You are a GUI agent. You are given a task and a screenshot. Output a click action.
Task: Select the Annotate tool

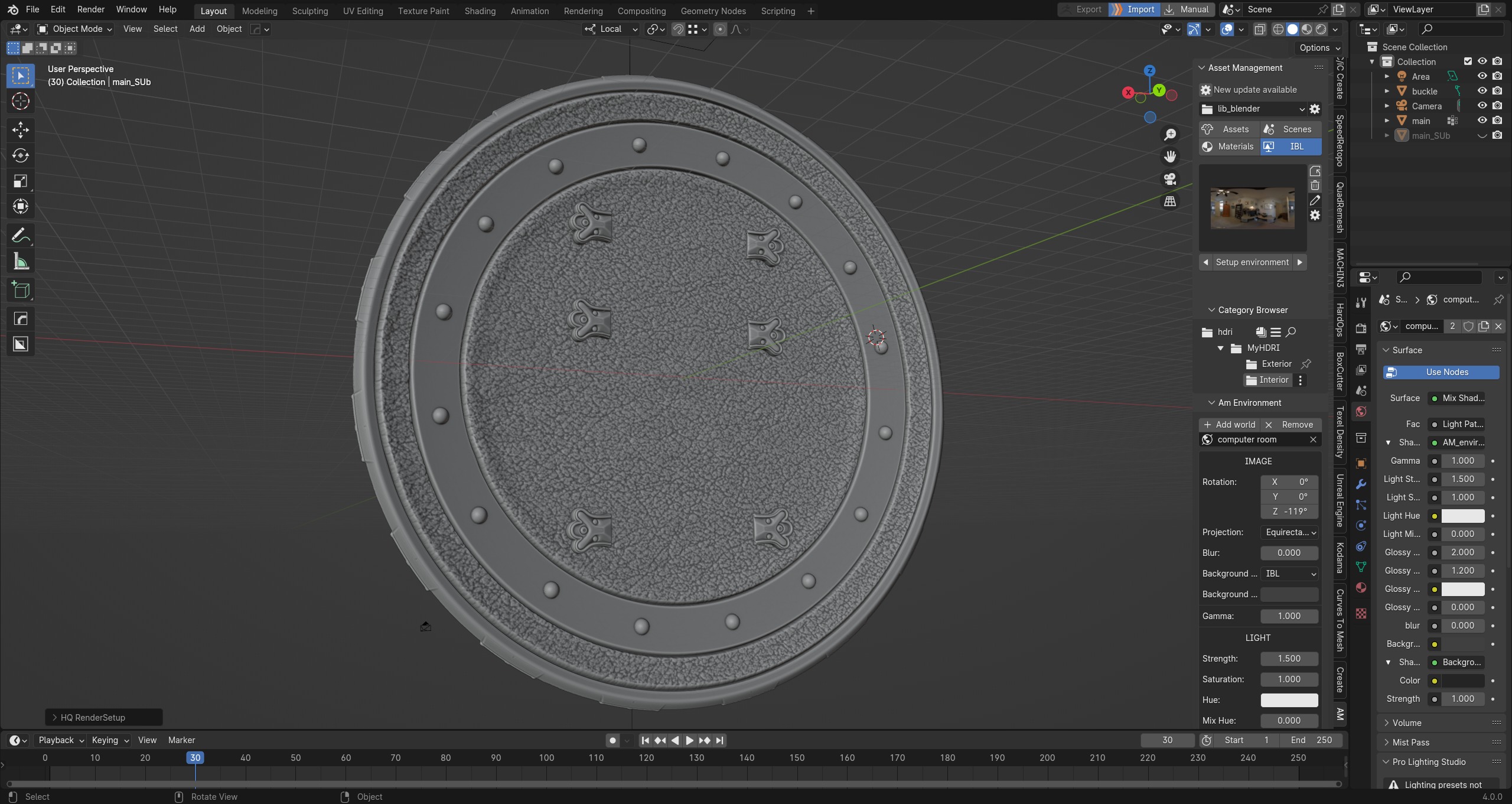coord(21,236)
